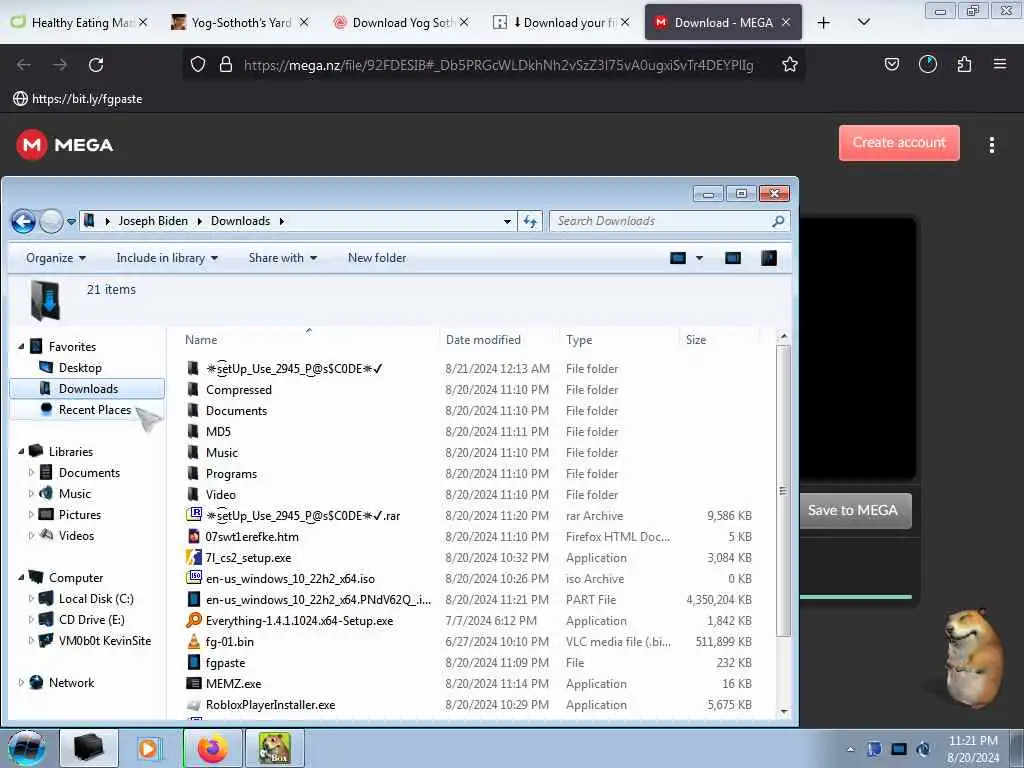Click the site security lock icon
Viewport: 1024px width, 768px height.
pos(226,64)
